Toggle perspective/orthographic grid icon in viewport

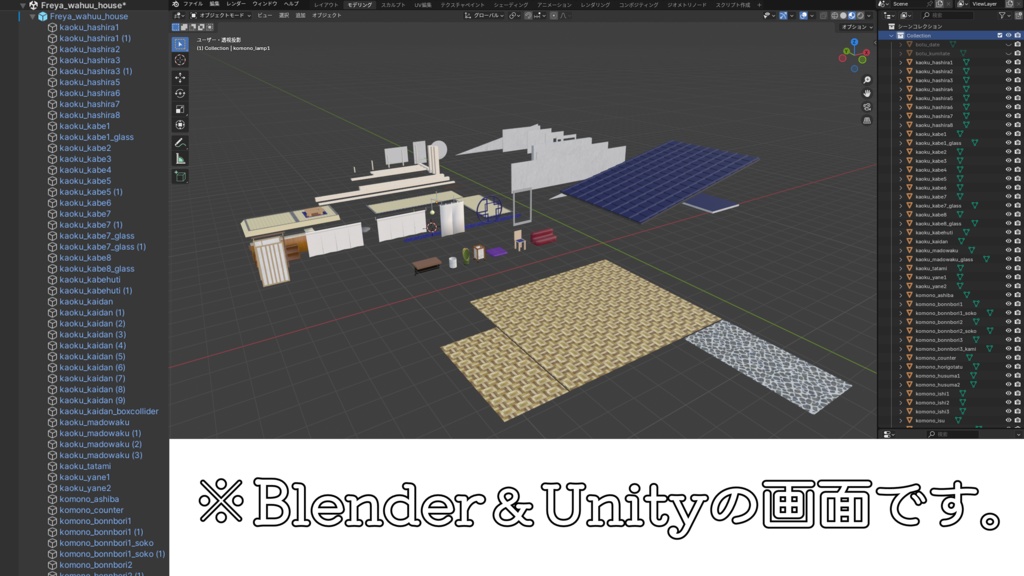867,121
